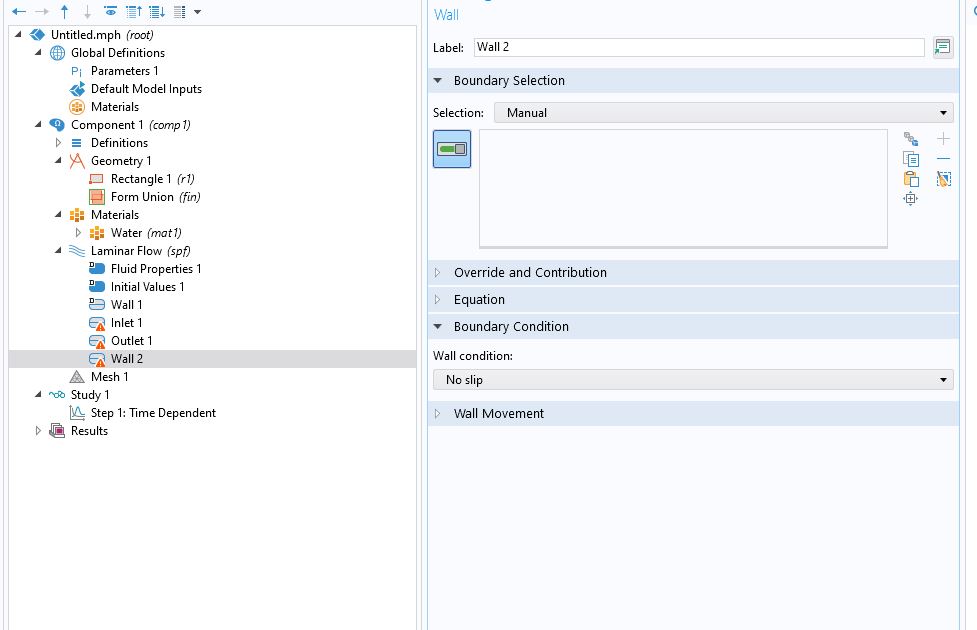Open the Selection dropdown set to Manual
This screenshot has width=977, height=630.
tap(723, 113)
